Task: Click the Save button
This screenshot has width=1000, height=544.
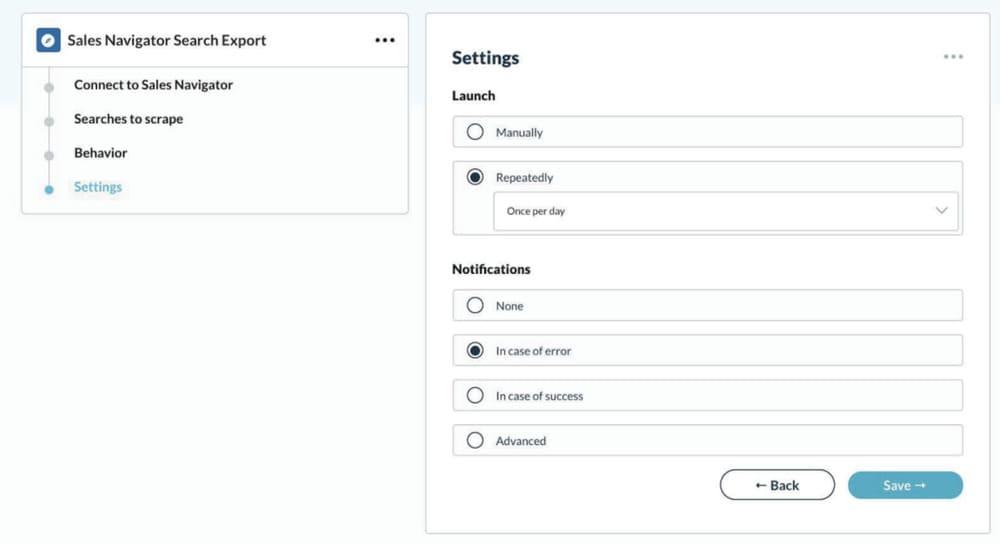Action: (x=905, y=485)
